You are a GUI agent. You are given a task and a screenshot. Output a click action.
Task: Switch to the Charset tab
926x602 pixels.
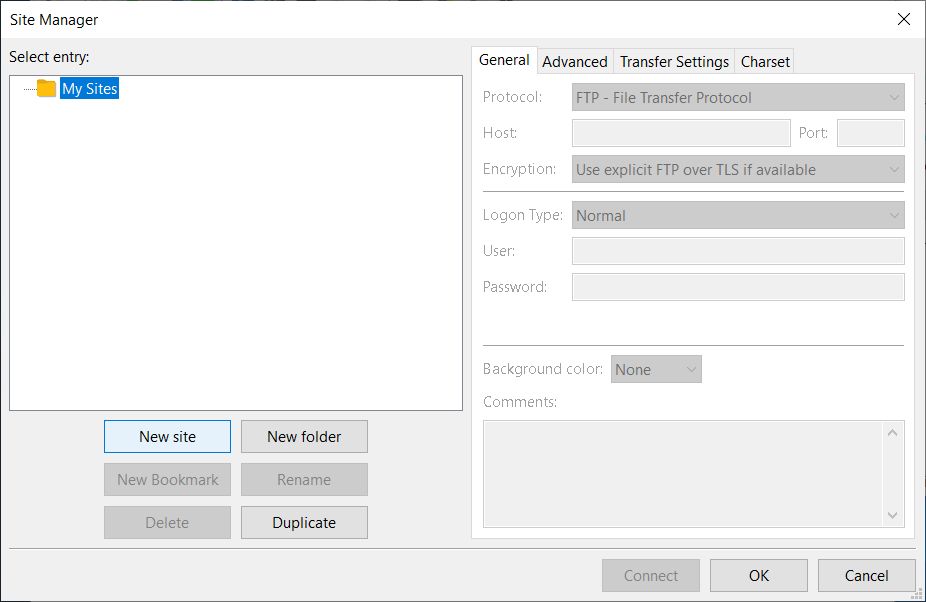(x=765, y=61)
